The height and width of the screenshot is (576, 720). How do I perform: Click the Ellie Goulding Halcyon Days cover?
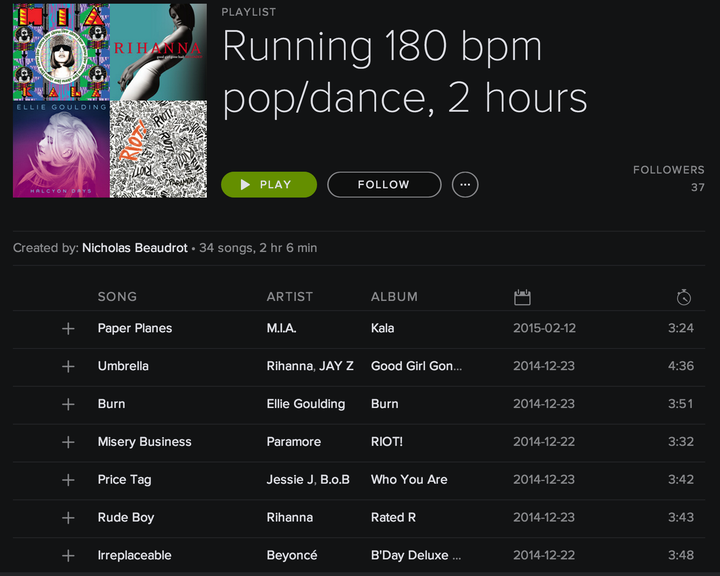[x=61, y=149]
